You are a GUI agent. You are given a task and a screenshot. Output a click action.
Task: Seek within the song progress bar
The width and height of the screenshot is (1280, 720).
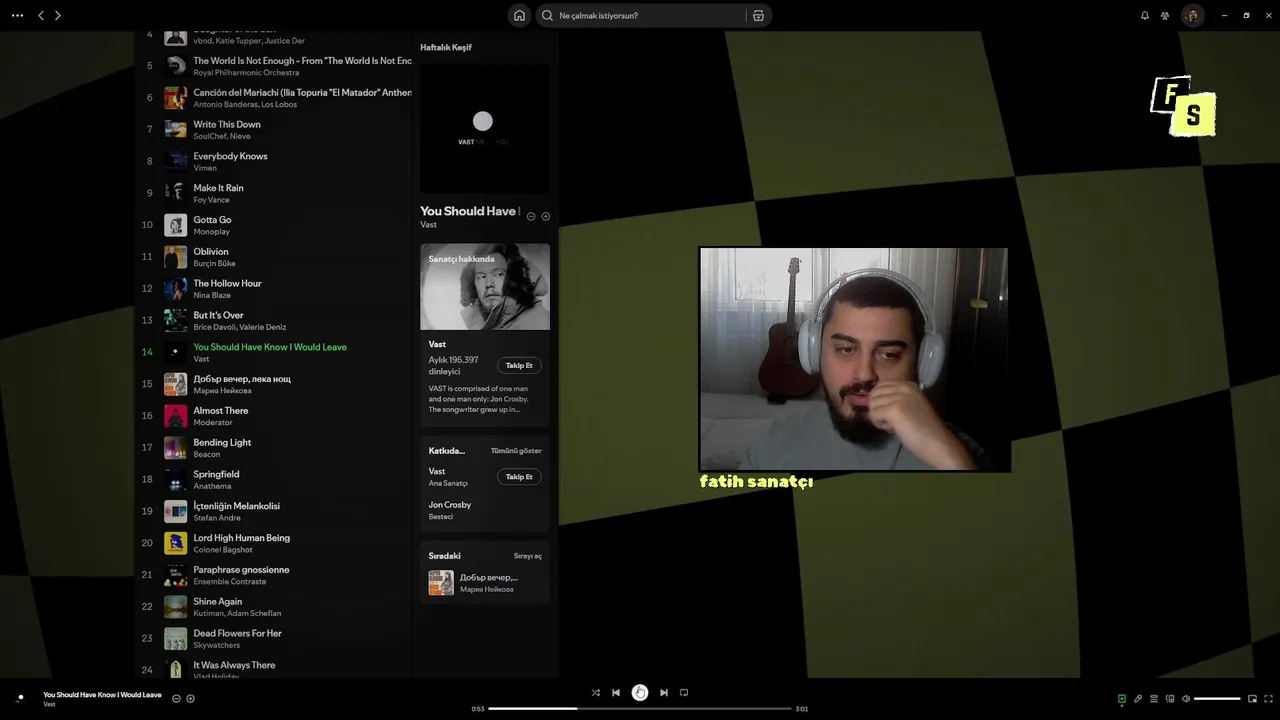pos(640,708)
